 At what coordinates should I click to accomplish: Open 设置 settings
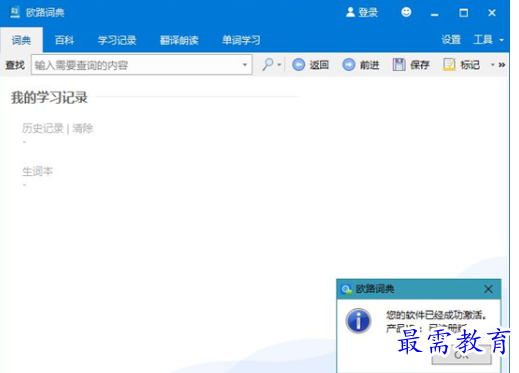point(451,40)
